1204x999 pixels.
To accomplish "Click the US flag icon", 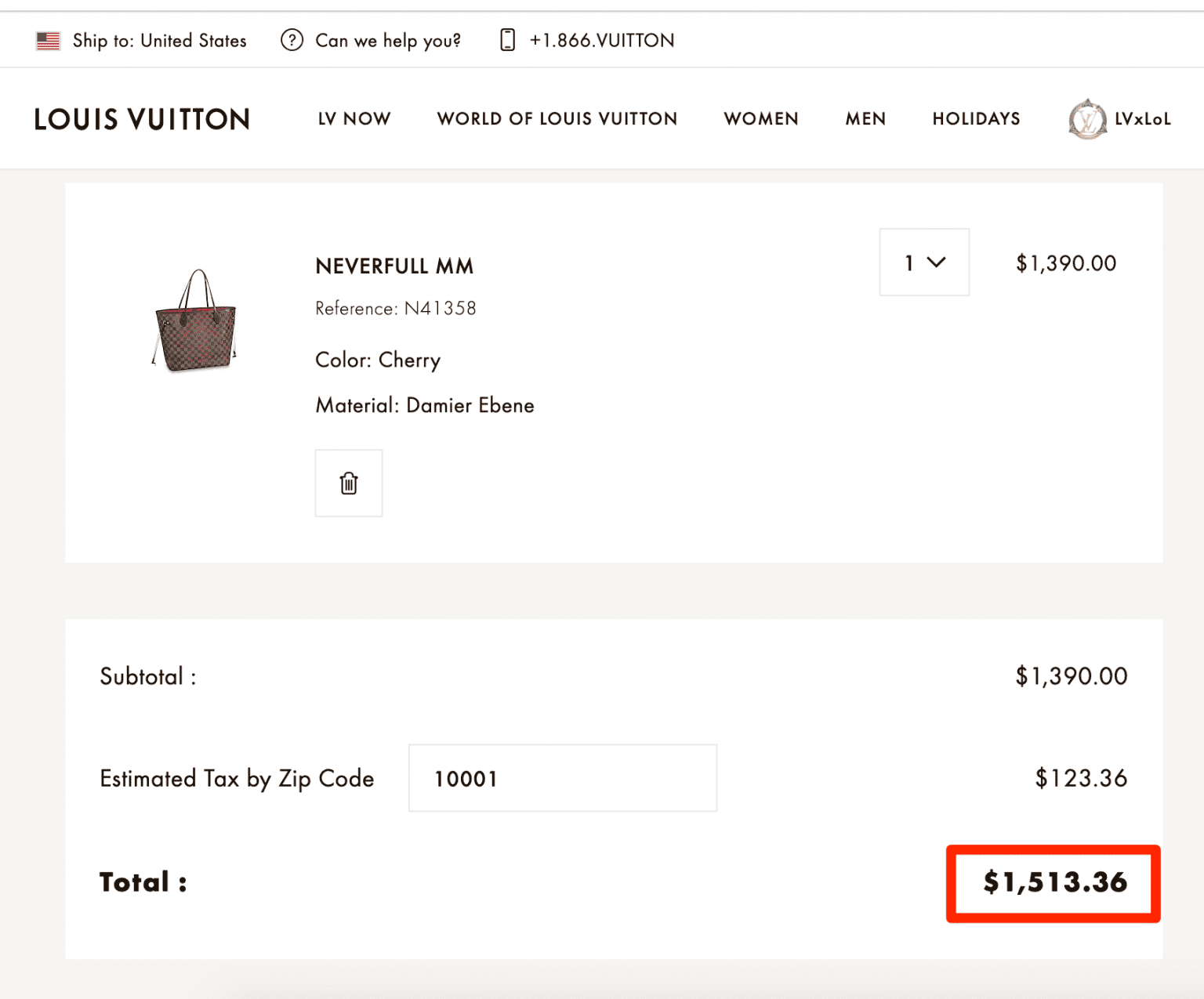I will [x=48, y=41].
